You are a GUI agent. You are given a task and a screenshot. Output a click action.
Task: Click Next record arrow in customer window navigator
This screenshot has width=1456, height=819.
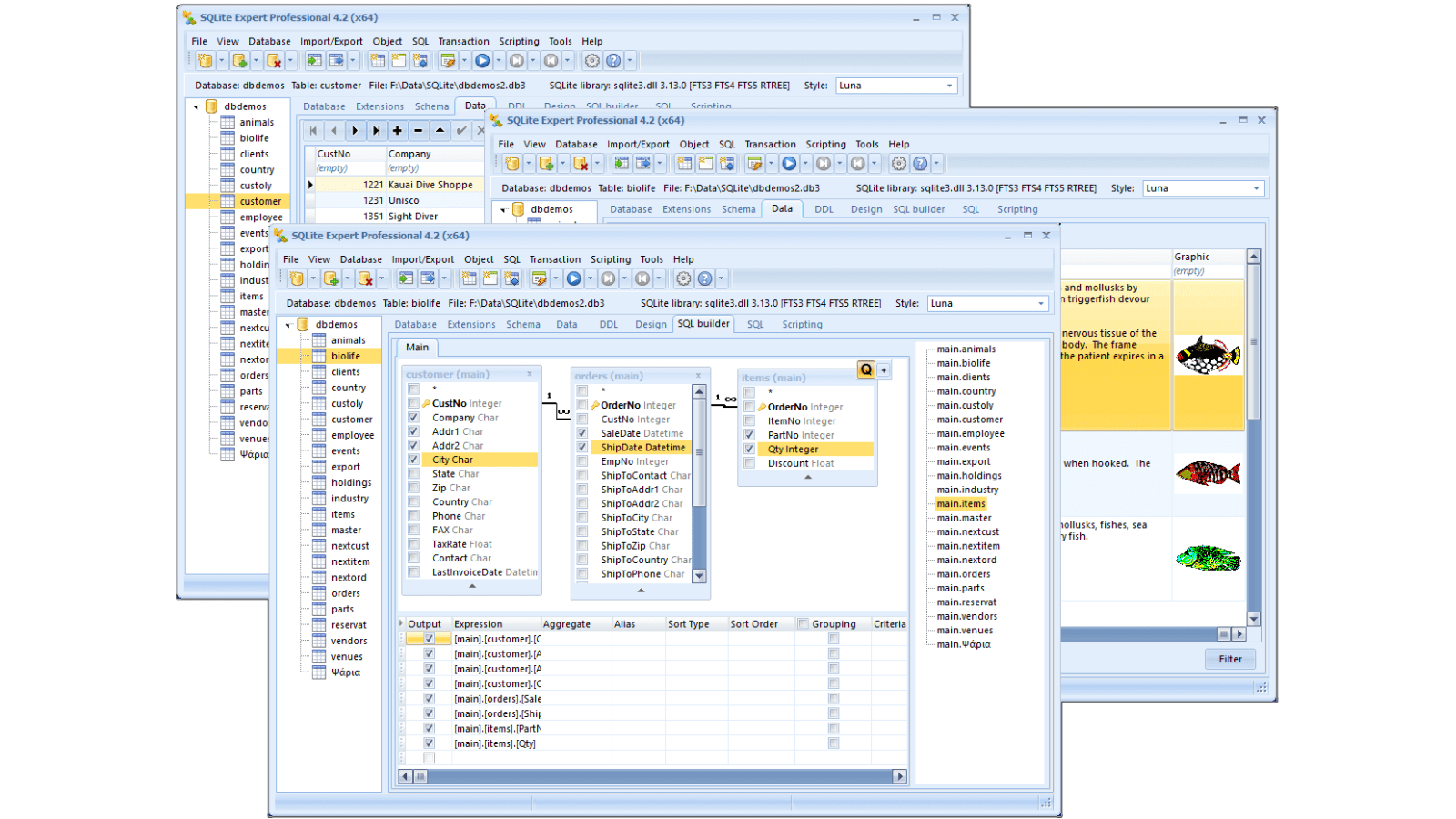coord(355,131)
